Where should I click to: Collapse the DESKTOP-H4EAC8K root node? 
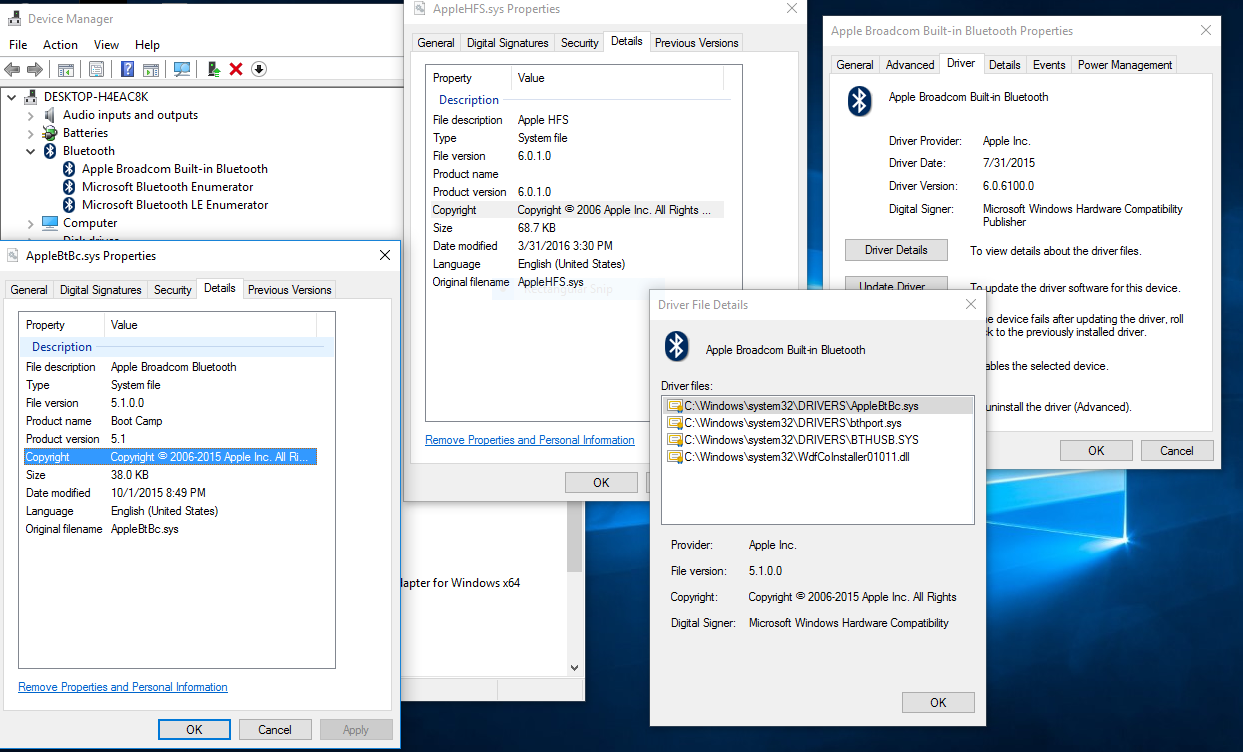click(x=12, y=97)
